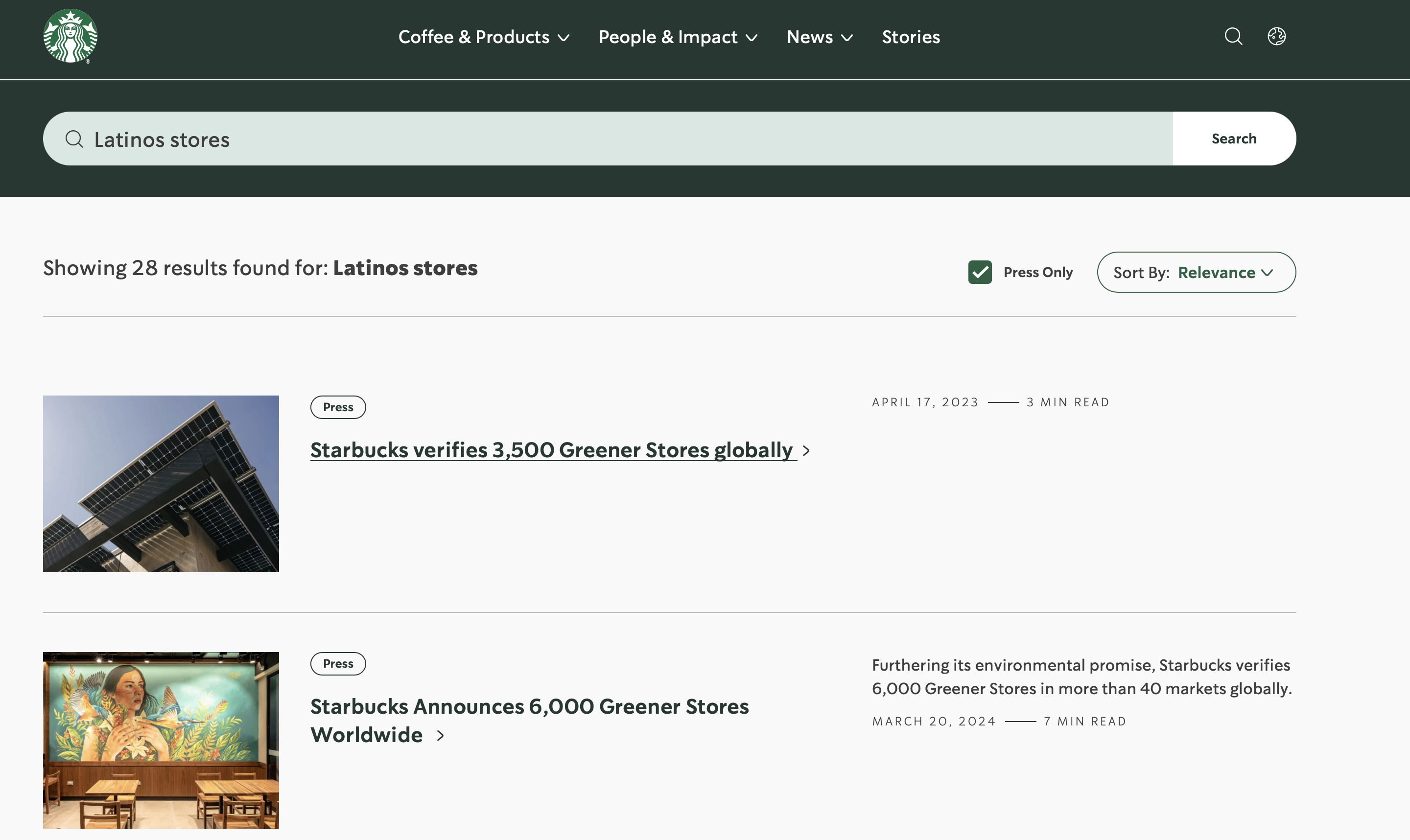Click Press tag on second result

click(x=338, y=664)
